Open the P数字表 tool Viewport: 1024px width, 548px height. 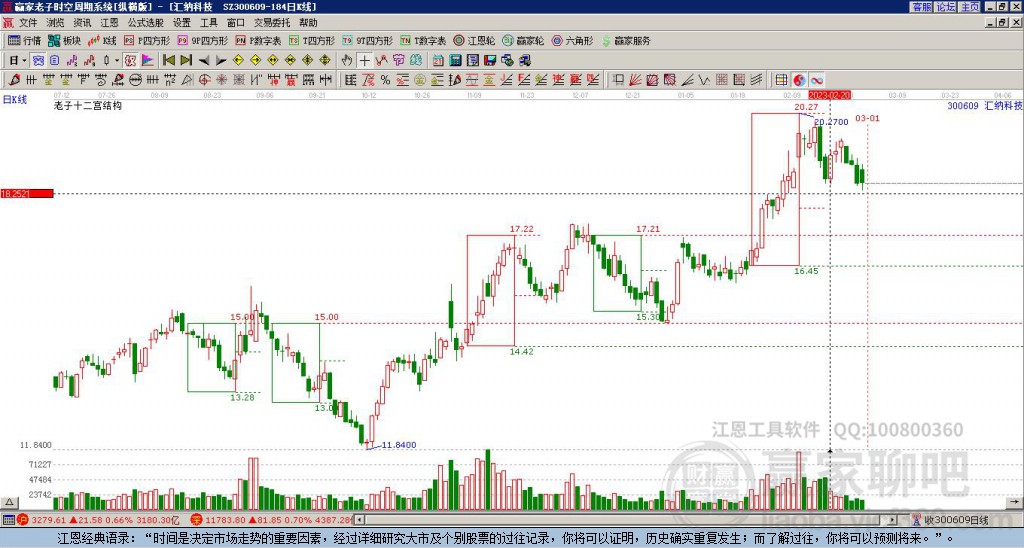[x=259, y=40]
